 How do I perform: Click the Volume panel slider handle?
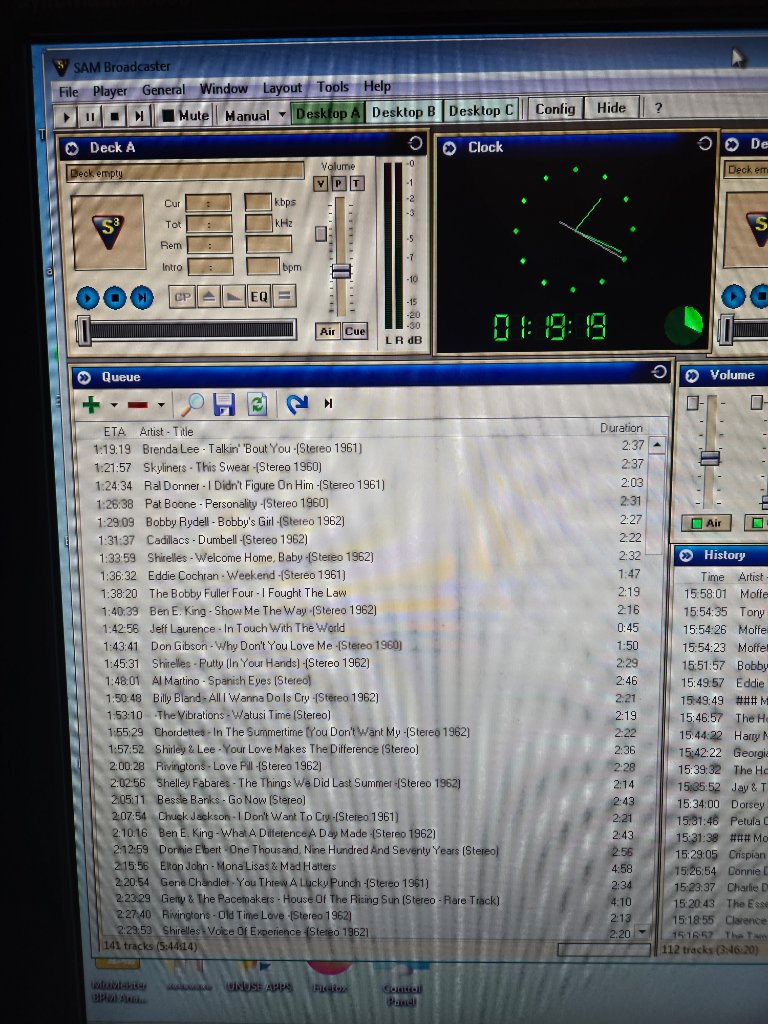tap(710, 458)
